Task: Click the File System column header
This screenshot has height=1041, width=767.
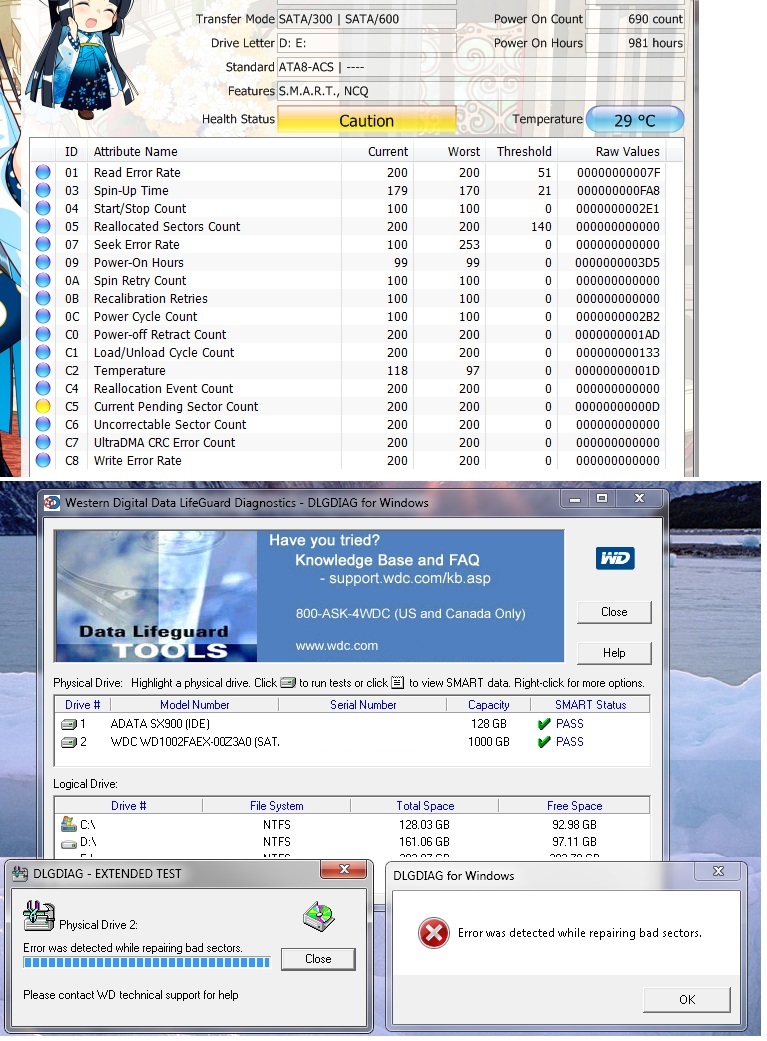Action: pos(276,805)
